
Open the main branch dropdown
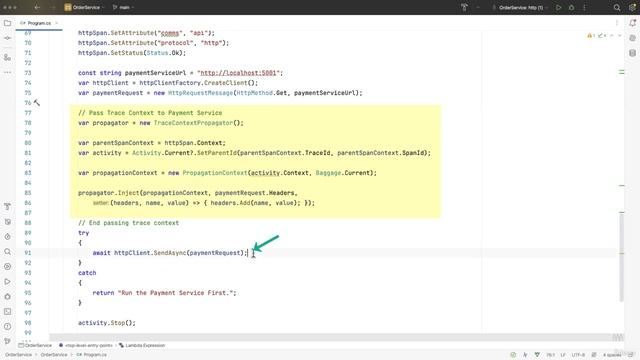pyautogui.click(x=123, y=7)
